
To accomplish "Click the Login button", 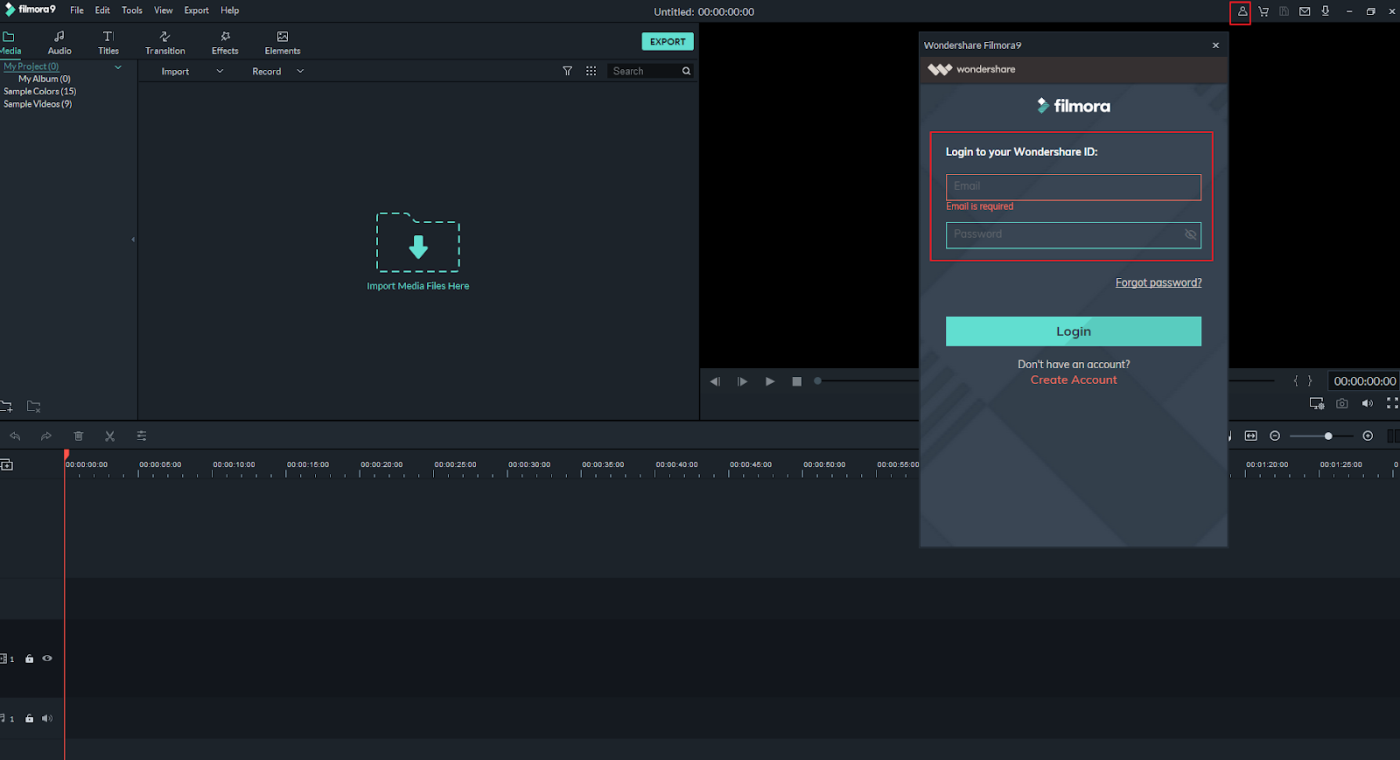I will point(1073,331).
